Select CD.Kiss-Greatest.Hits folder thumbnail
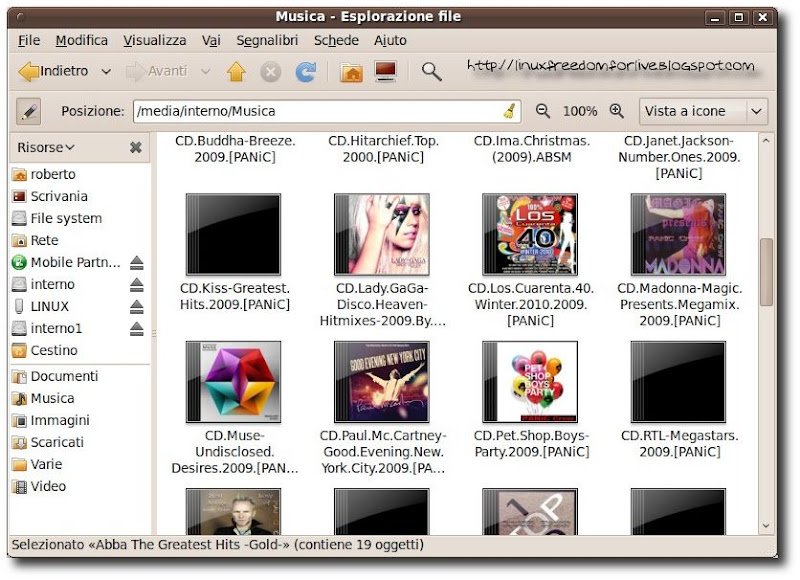The height and width of the screenshot is (580, 800). point(234,235)
